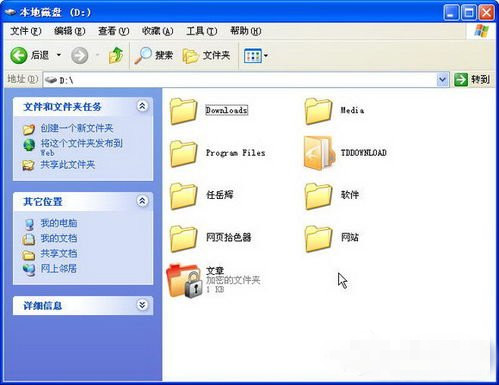Expand the address bar dropdown
This screenshot has height=385, width=499.
pos(443,80)
